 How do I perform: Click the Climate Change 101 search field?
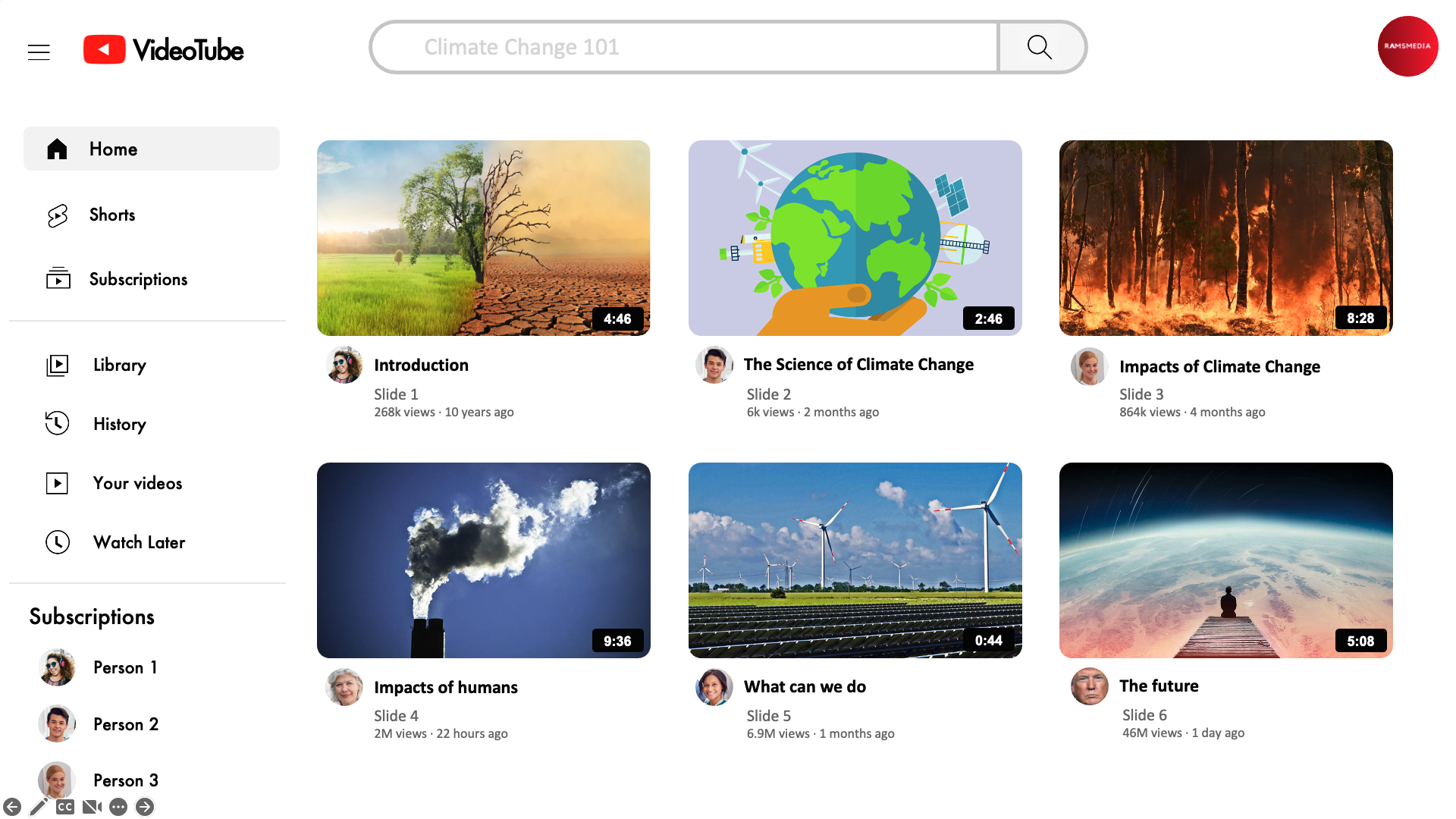(682, 47)
